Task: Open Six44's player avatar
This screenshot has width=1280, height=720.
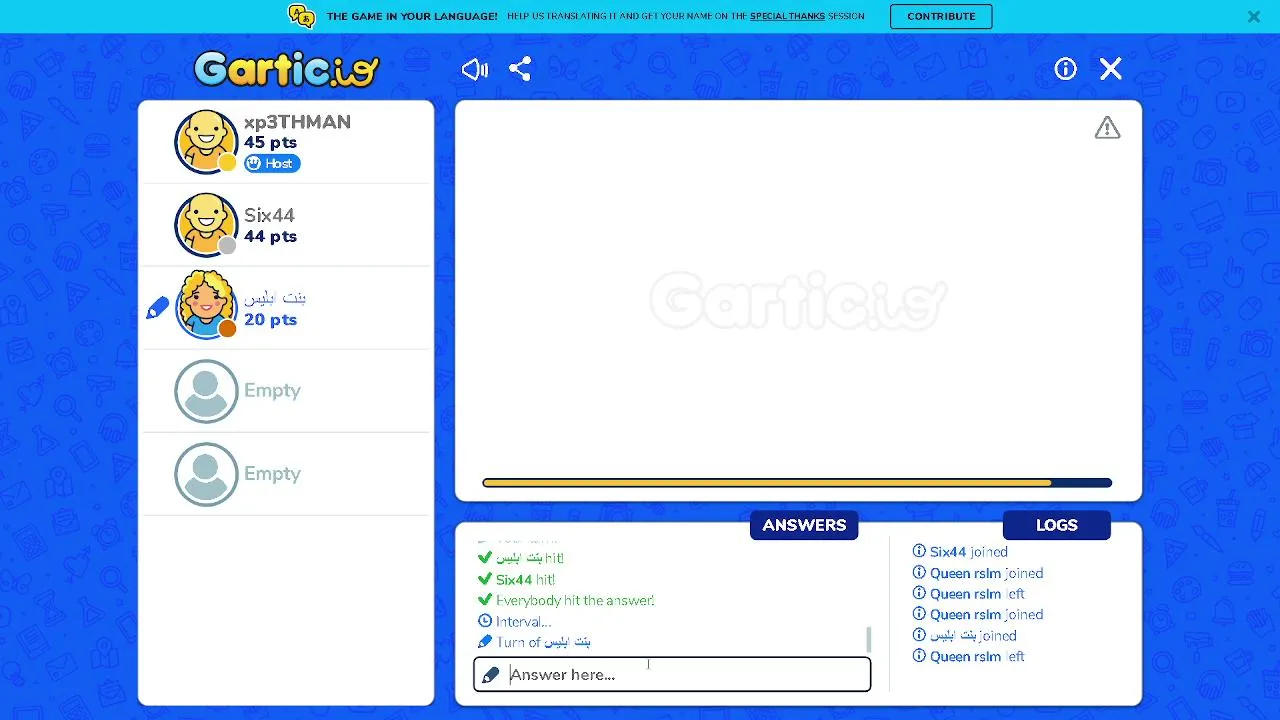Action: coord(206,225)
